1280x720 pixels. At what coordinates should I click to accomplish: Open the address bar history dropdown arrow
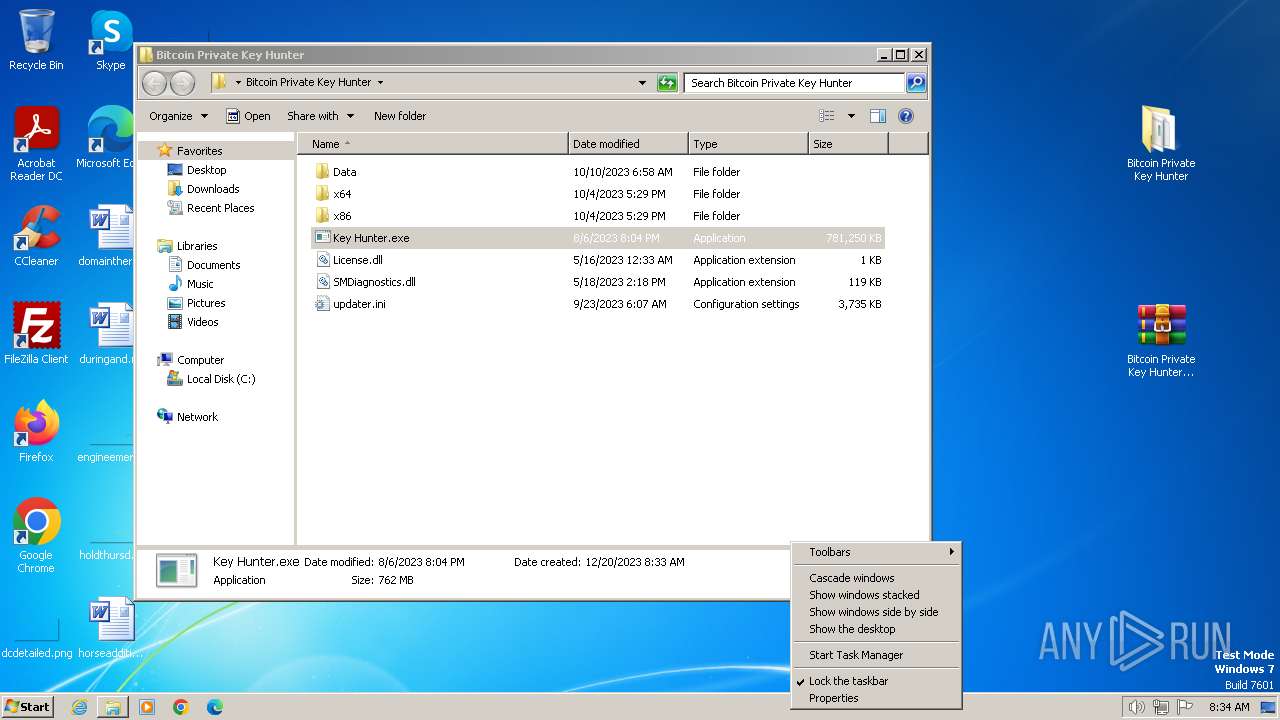click(x=642, y=83)
